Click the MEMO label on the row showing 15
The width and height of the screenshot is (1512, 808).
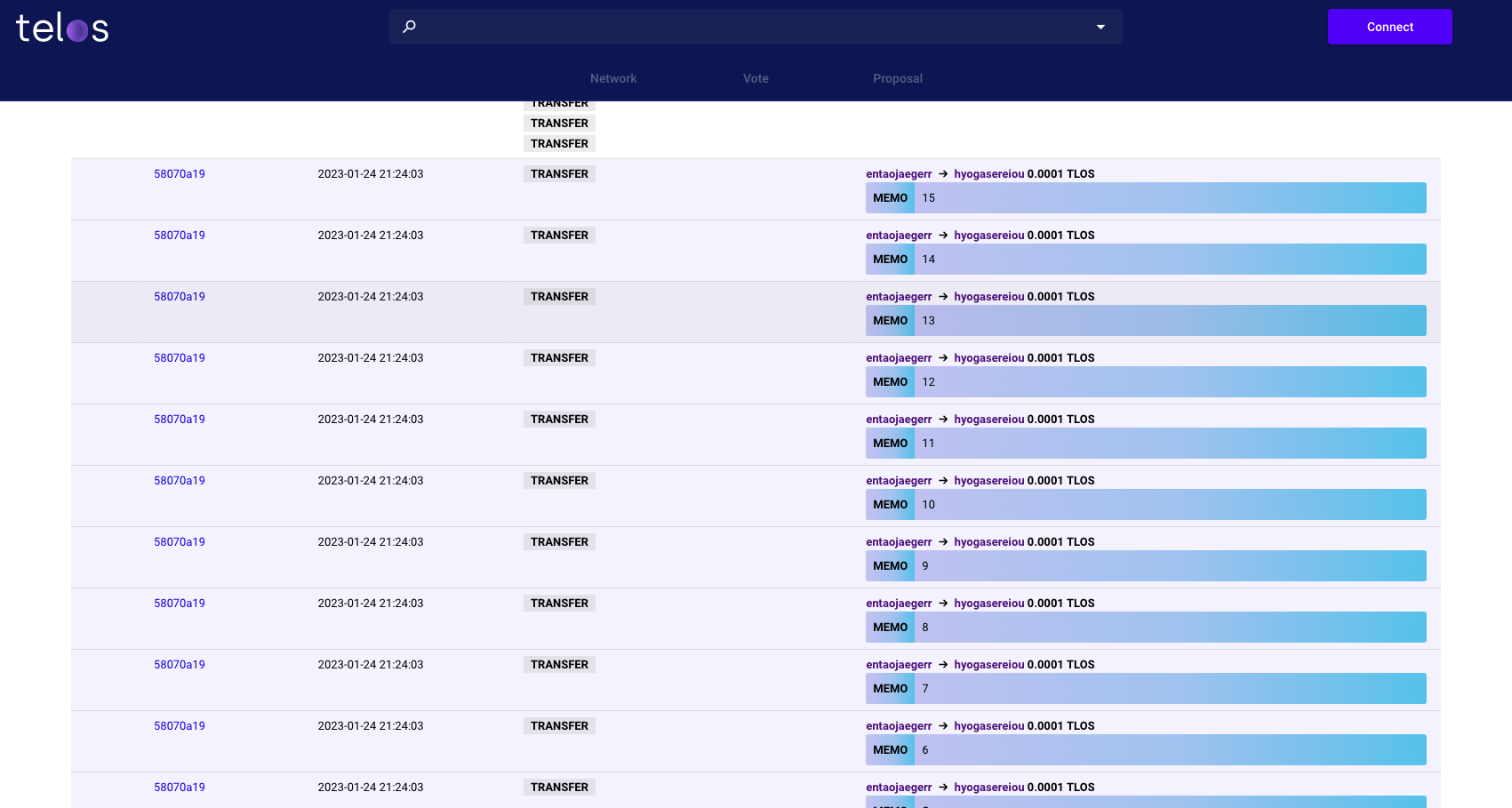pyautogui.click(x=889, y=197)
